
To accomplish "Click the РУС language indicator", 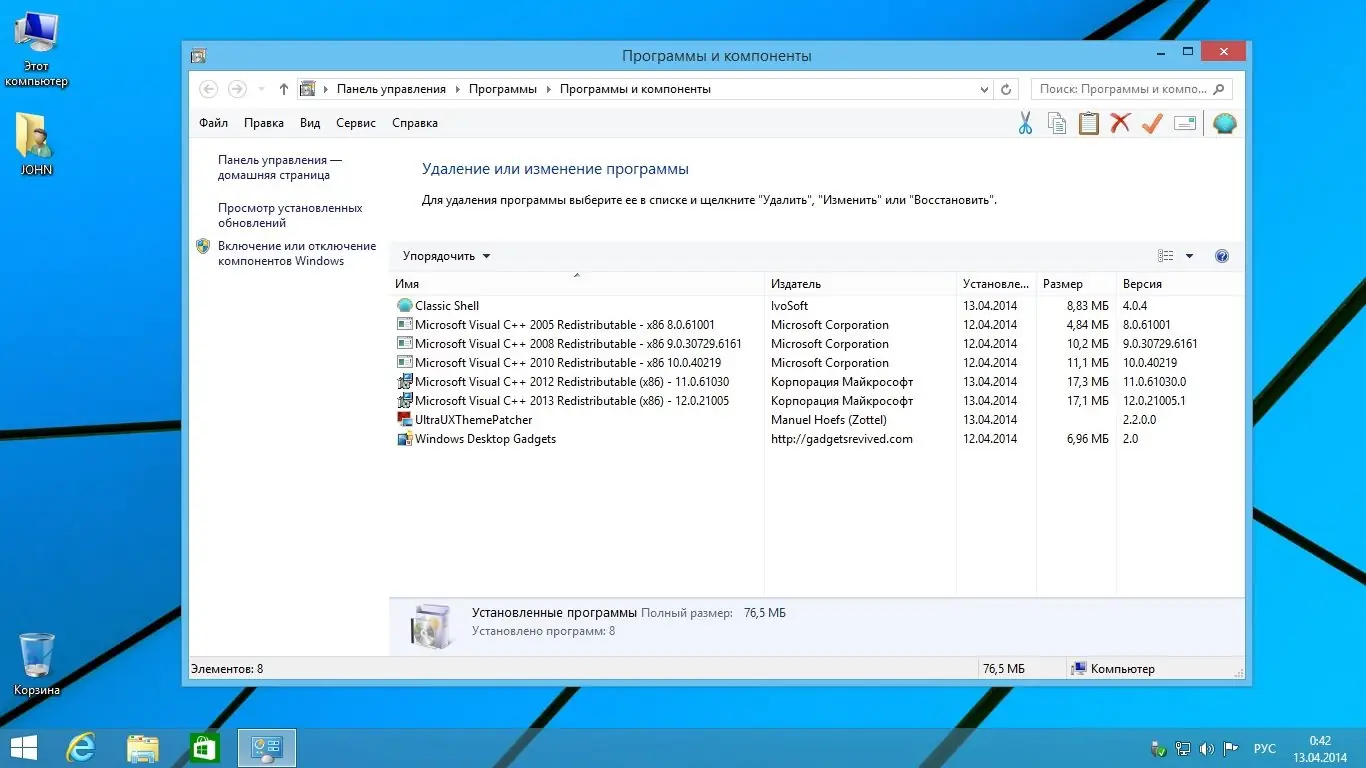I will point(1264,748).
